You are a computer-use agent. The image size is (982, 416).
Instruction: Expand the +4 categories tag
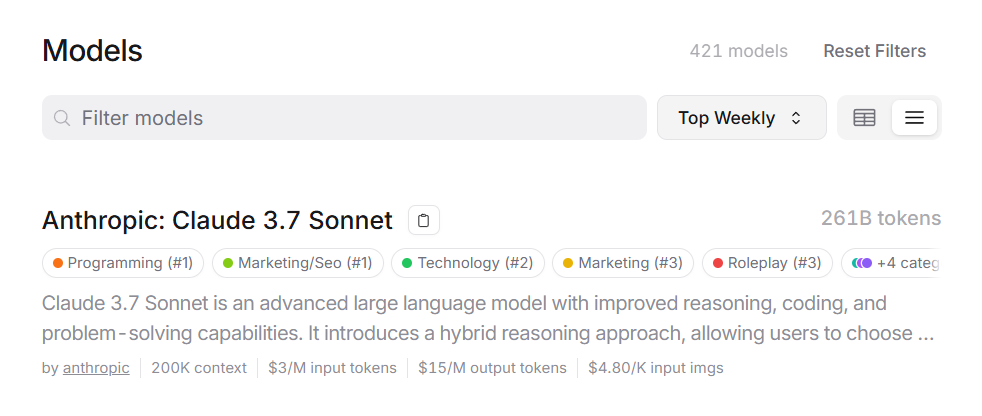tap(891, 263)
